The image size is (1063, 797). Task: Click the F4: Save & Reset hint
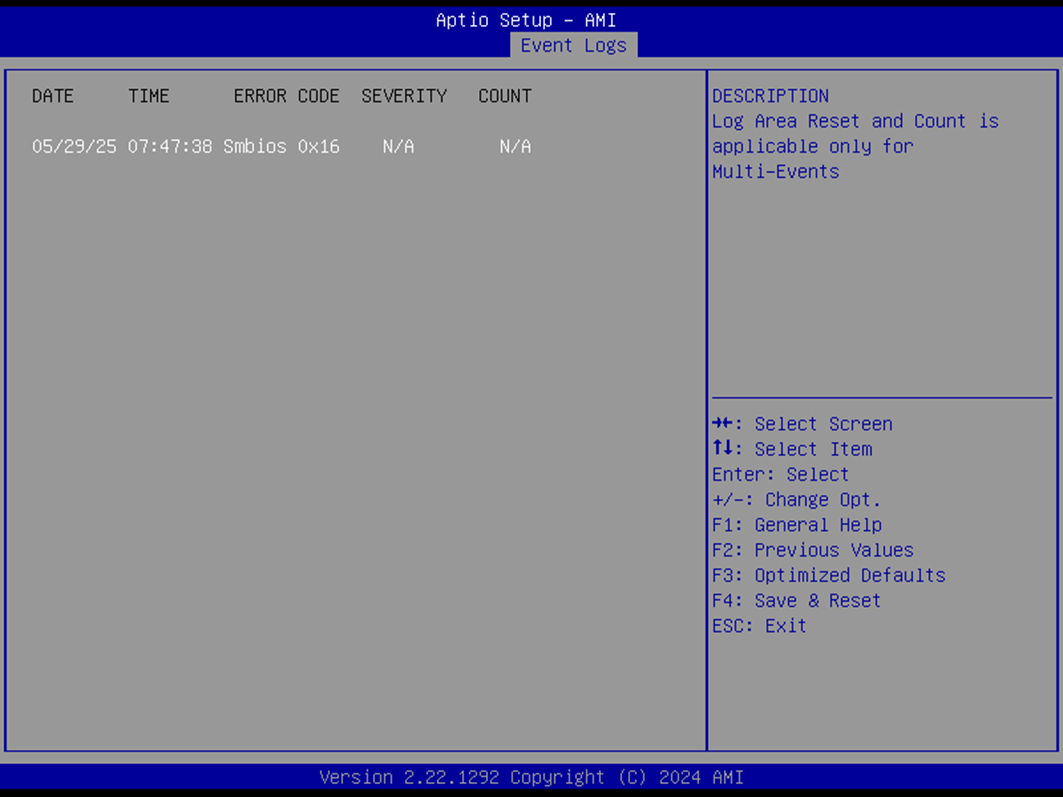click(797, 600)
